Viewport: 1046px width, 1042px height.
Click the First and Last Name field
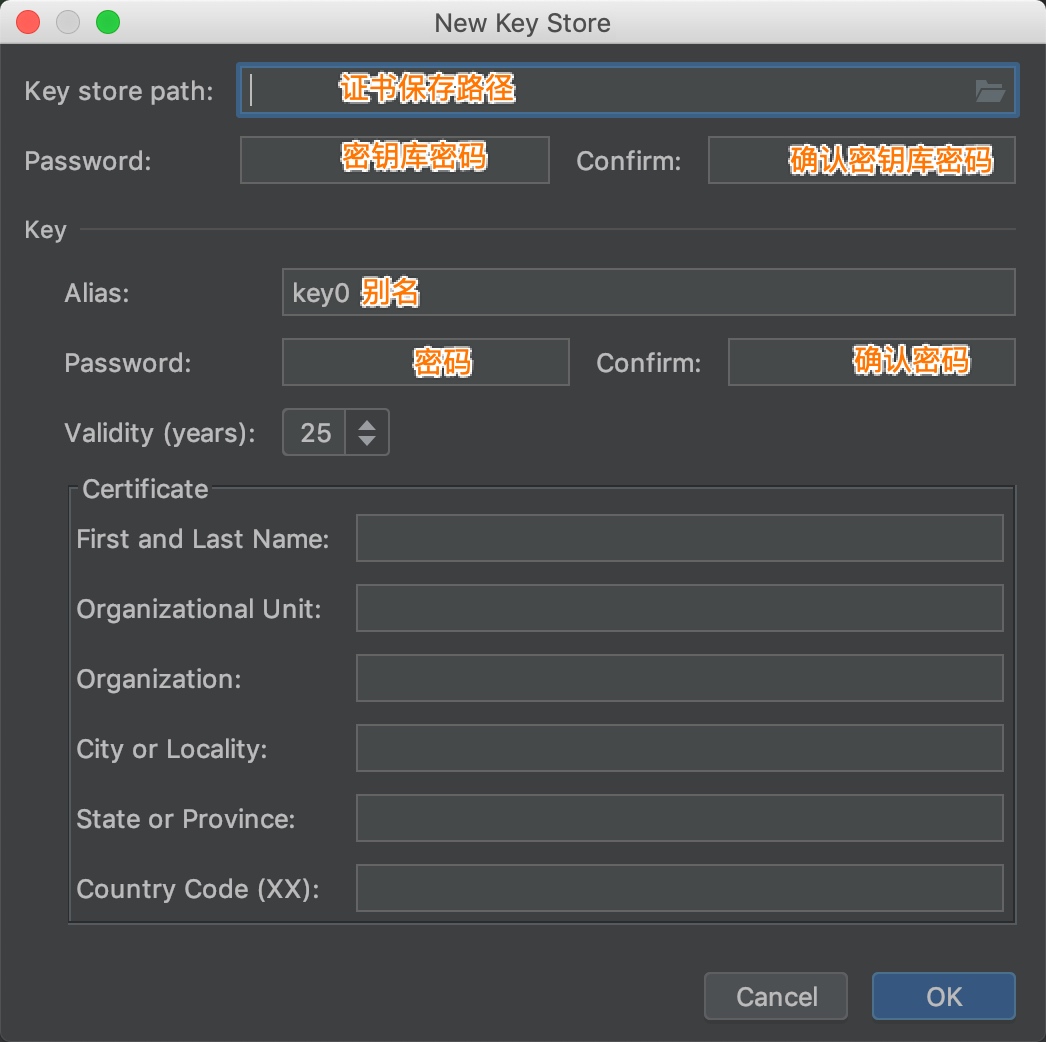pos(679,539)
